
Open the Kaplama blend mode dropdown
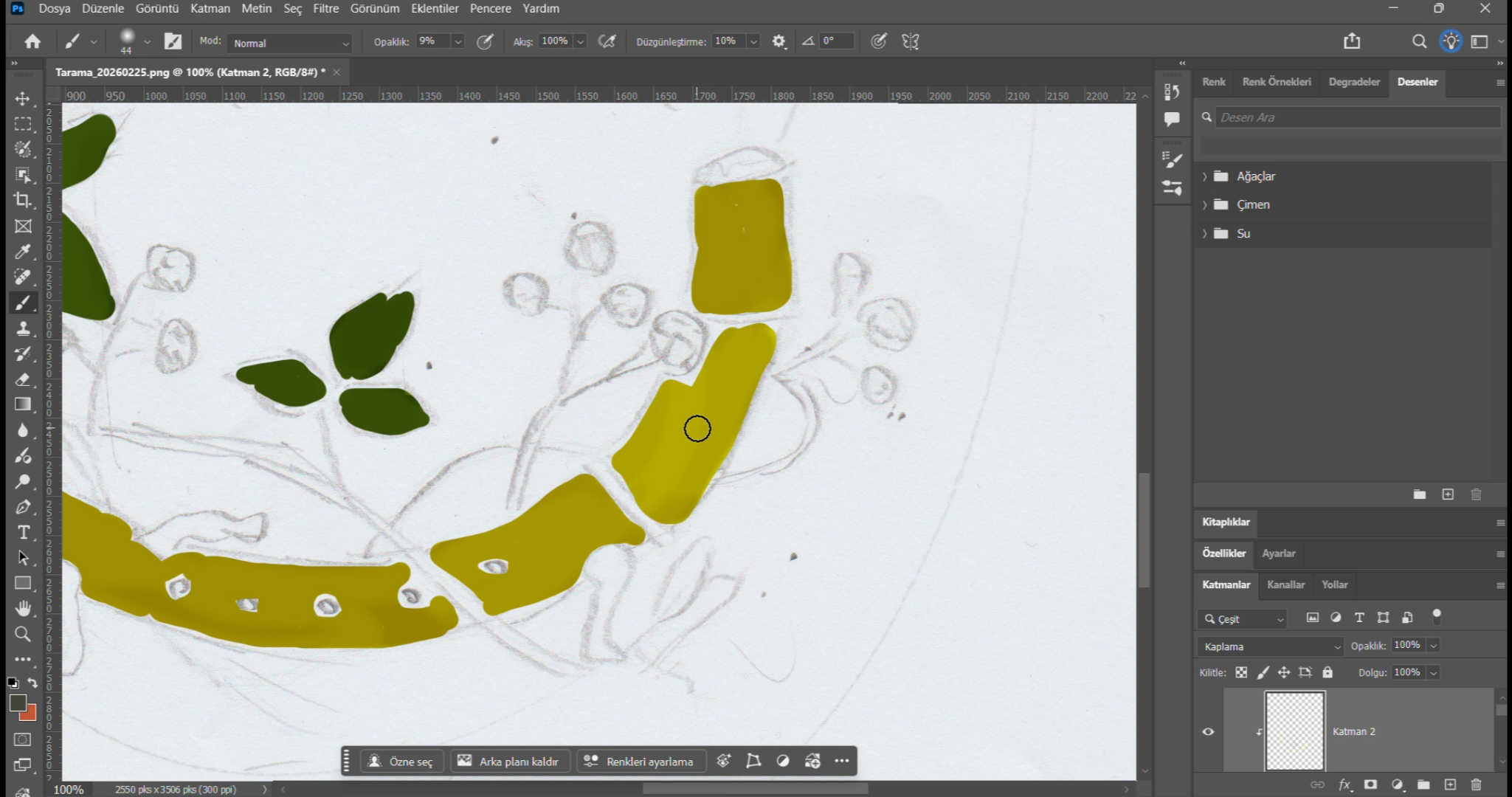pos(1271,646)
